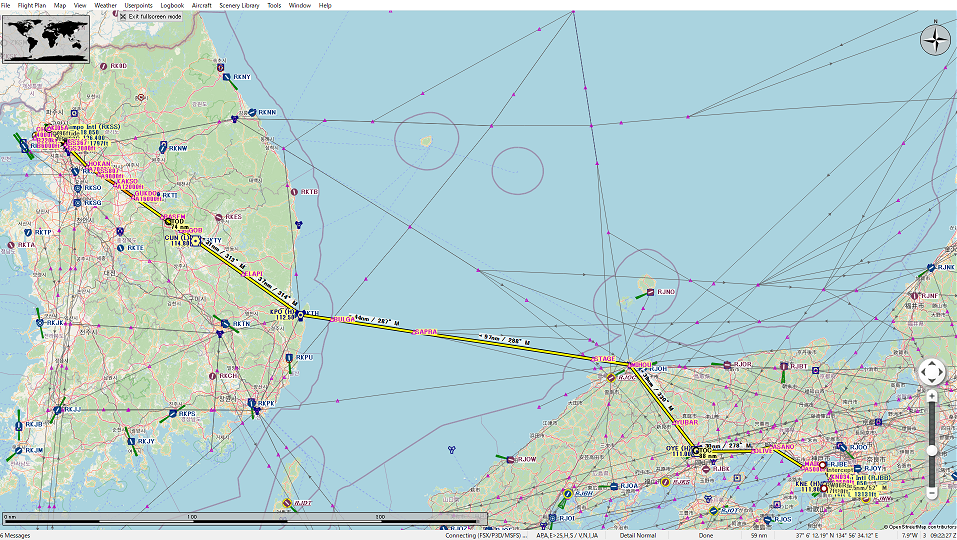Open the Scenery Library menu
957x540 pixels.
[239, 5]
